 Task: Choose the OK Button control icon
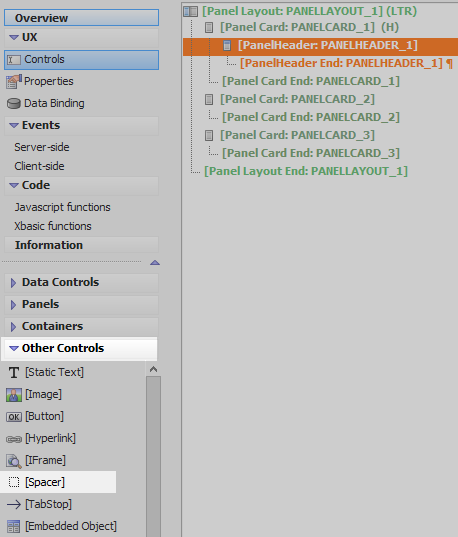14,417
